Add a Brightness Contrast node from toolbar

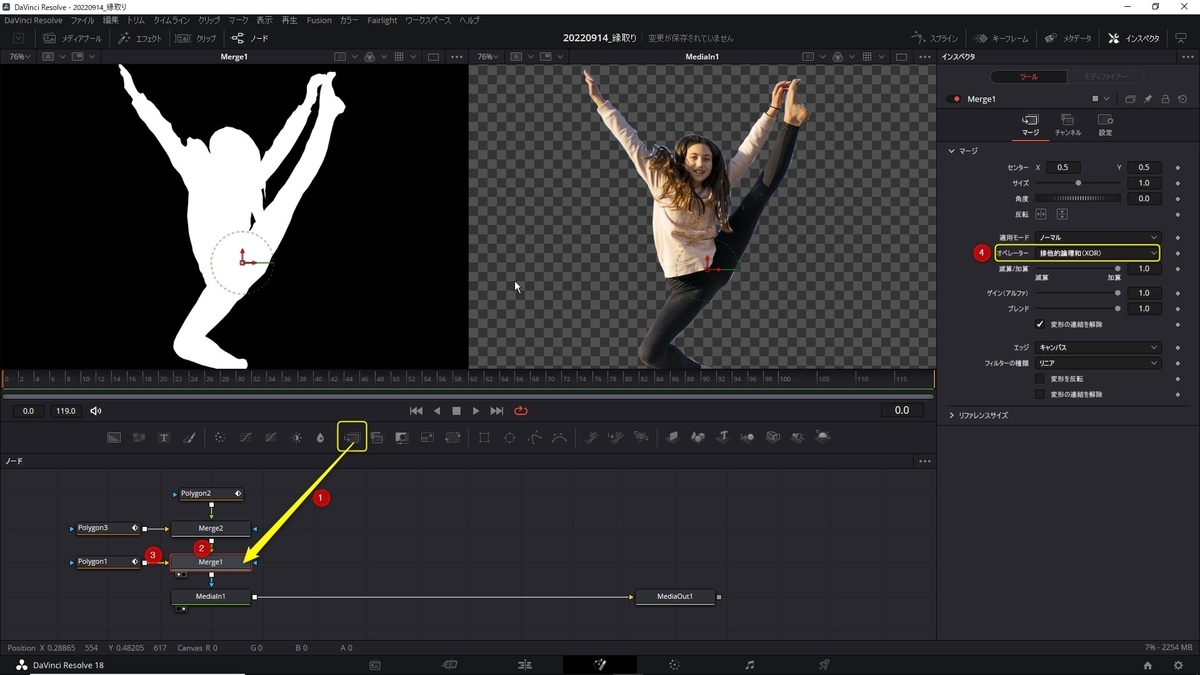(296, 437)
